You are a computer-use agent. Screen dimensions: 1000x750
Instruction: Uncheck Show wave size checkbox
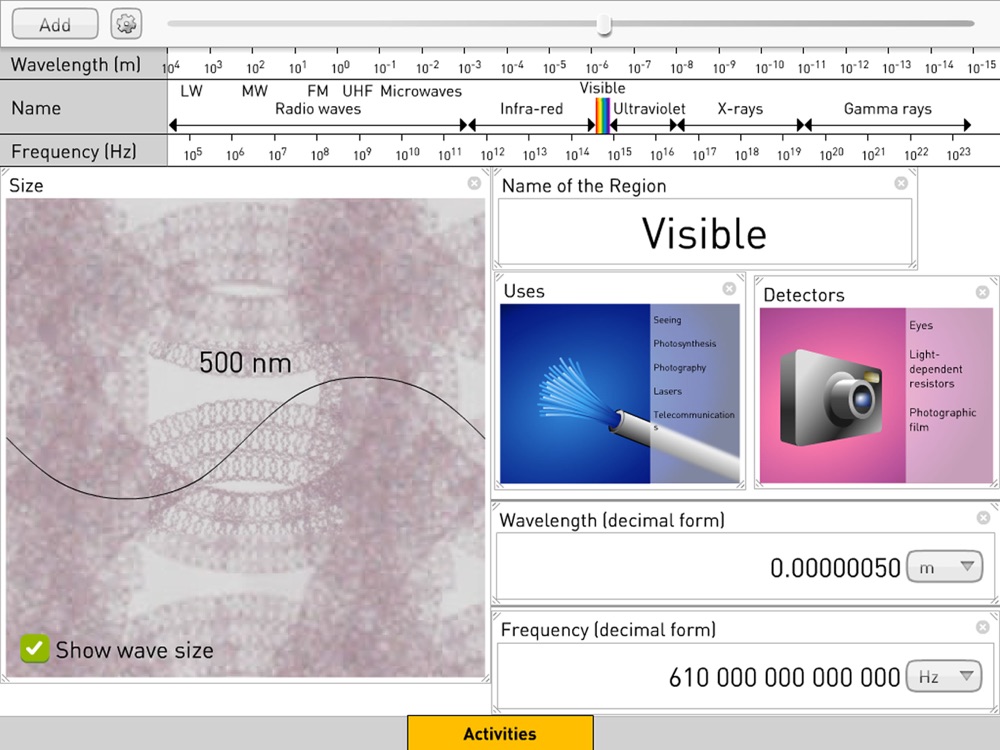(x=34, y=649)
